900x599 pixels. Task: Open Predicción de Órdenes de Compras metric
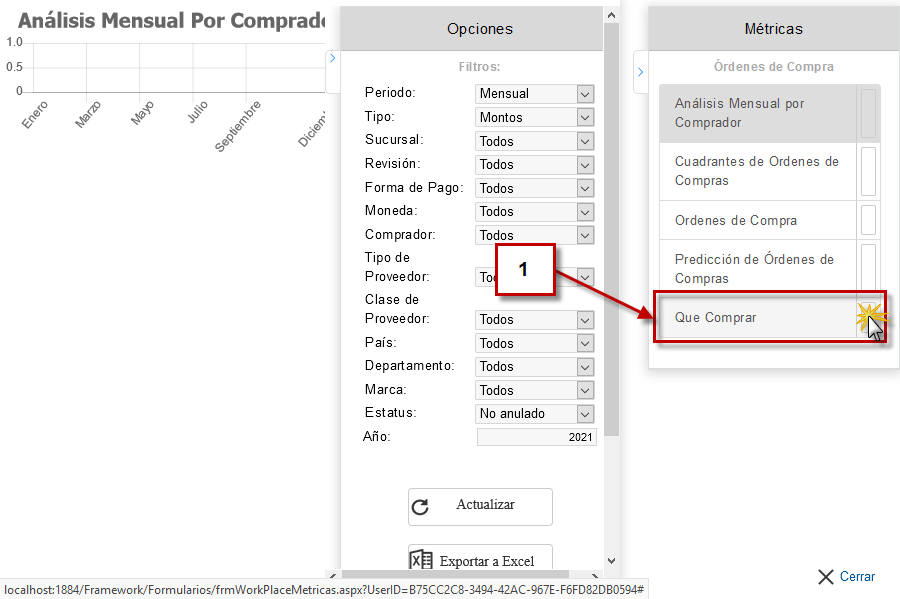(x=756, y=269)
